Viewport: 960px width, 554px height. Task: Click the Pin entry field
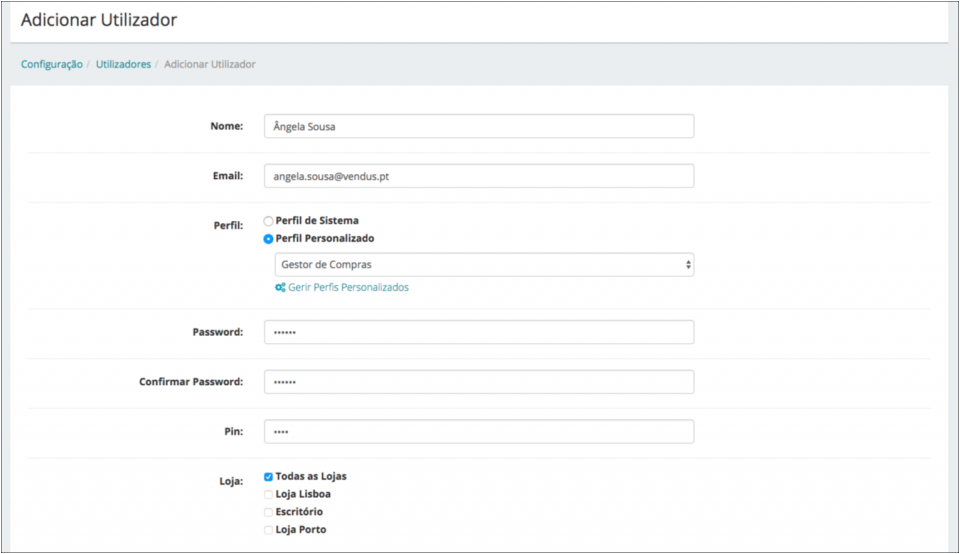(x=478, y=432)
